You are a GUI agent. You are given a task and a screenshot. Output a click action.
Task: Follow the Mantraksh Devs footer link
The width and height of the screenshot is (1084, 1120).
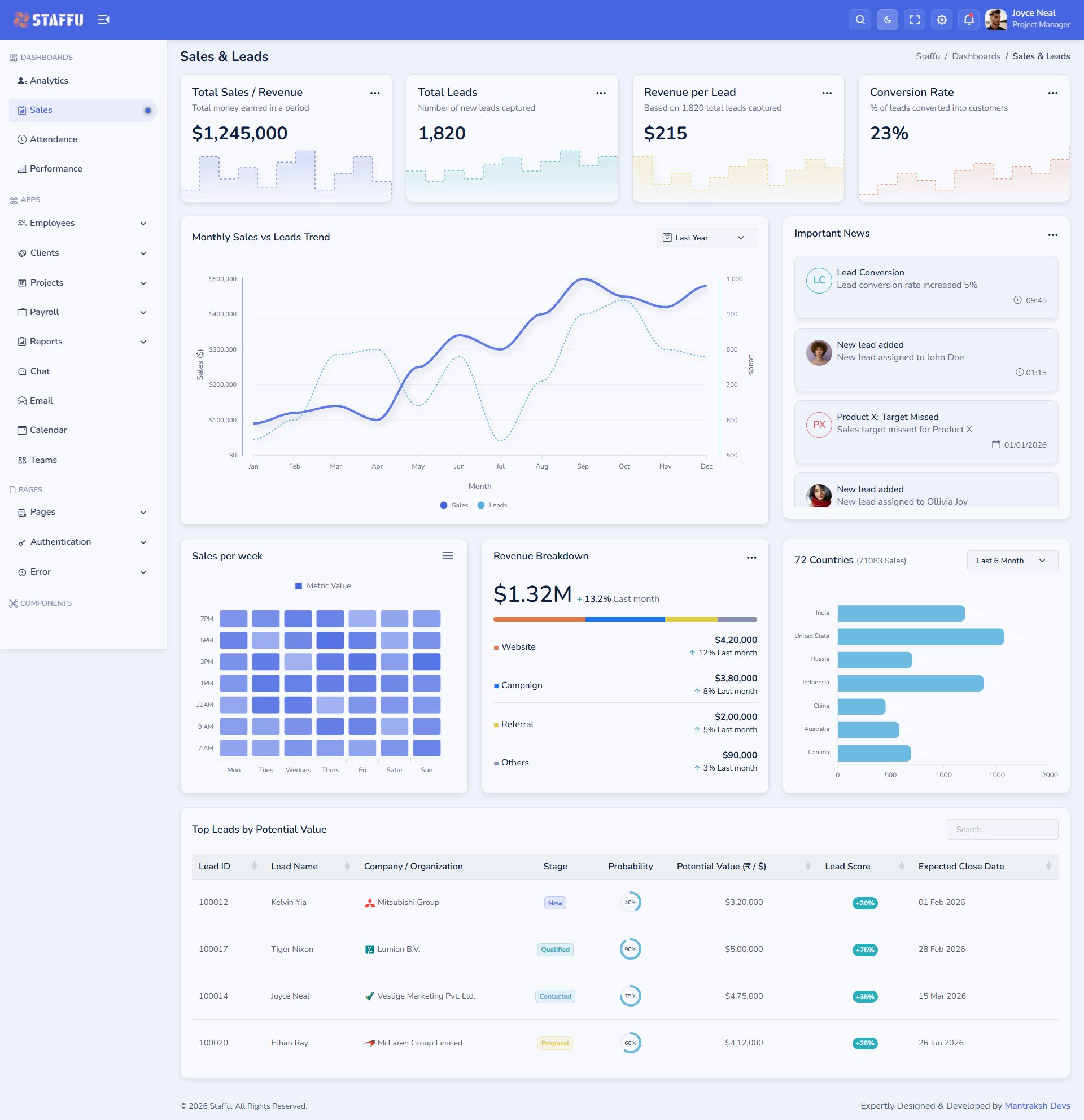tap(1037, 1106)
